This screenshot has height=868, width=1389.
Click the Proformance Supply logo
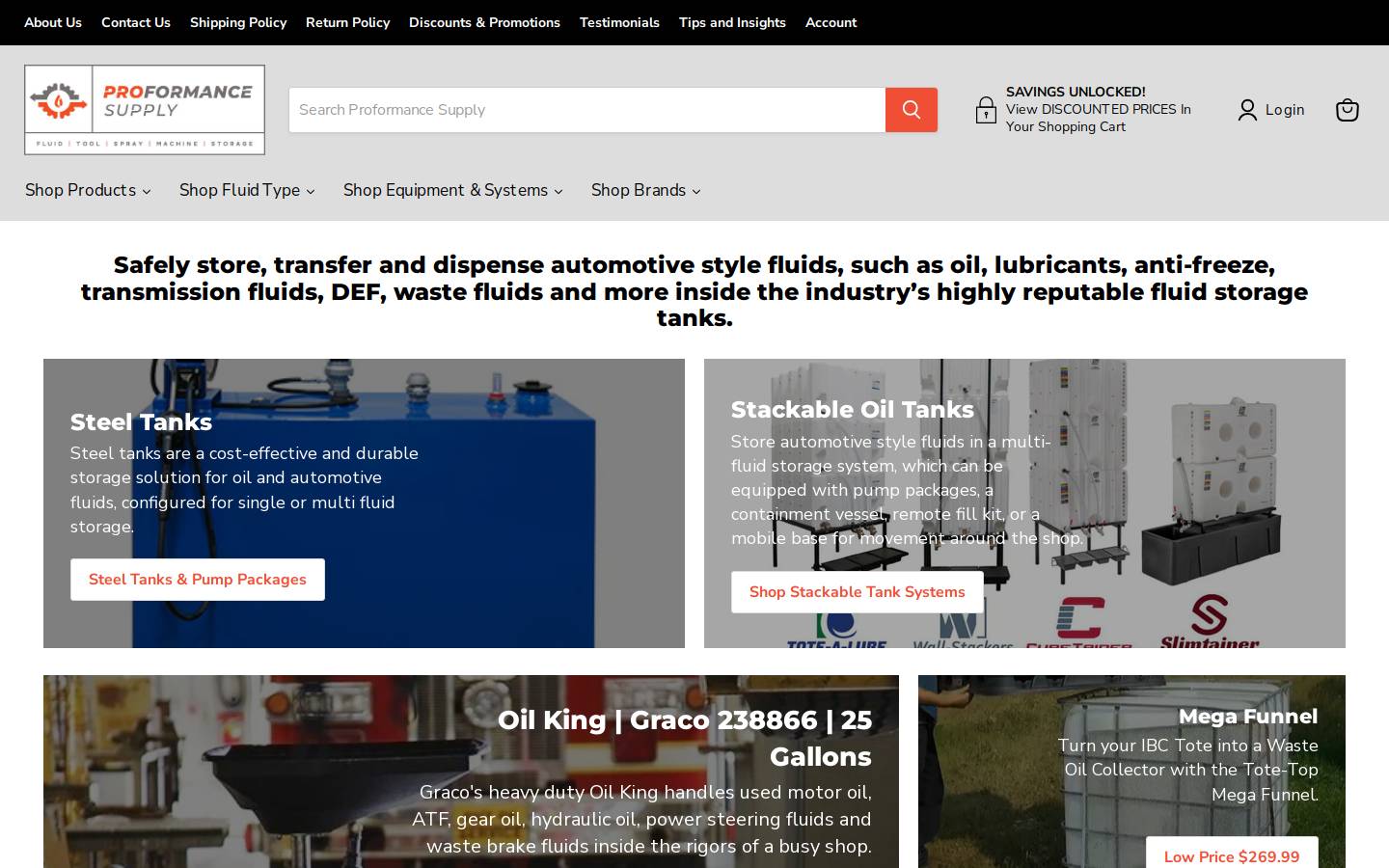tap(145, 110)
